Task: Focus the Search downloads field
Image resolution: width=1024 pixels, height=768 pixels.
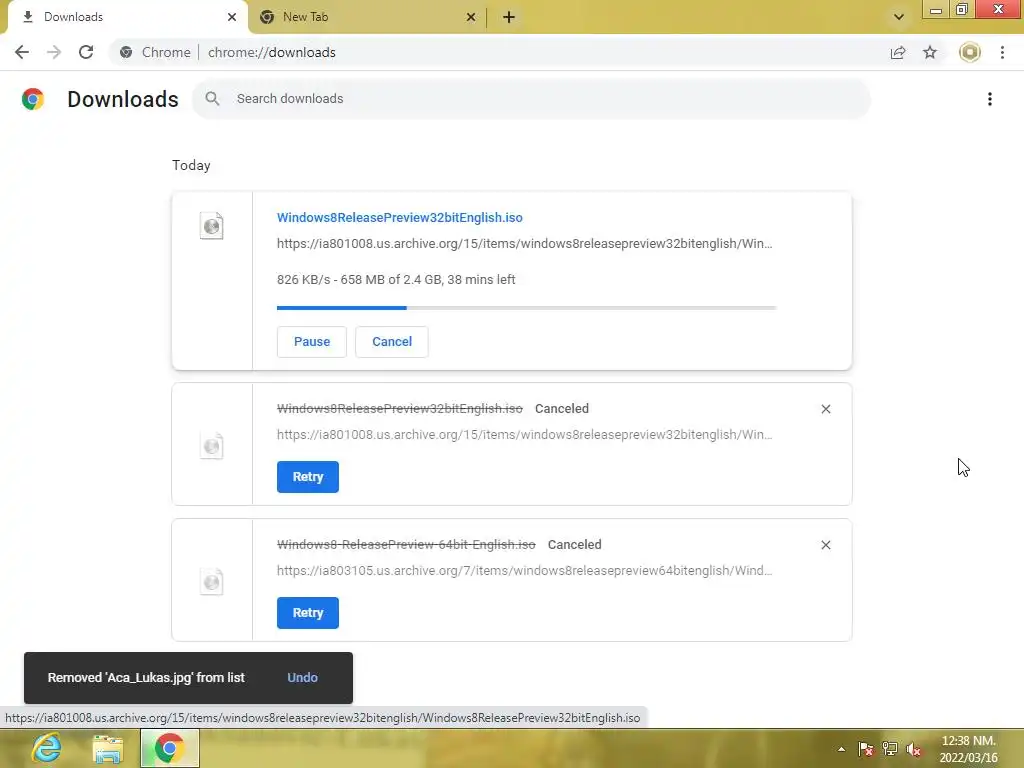Action: point(532,99)
